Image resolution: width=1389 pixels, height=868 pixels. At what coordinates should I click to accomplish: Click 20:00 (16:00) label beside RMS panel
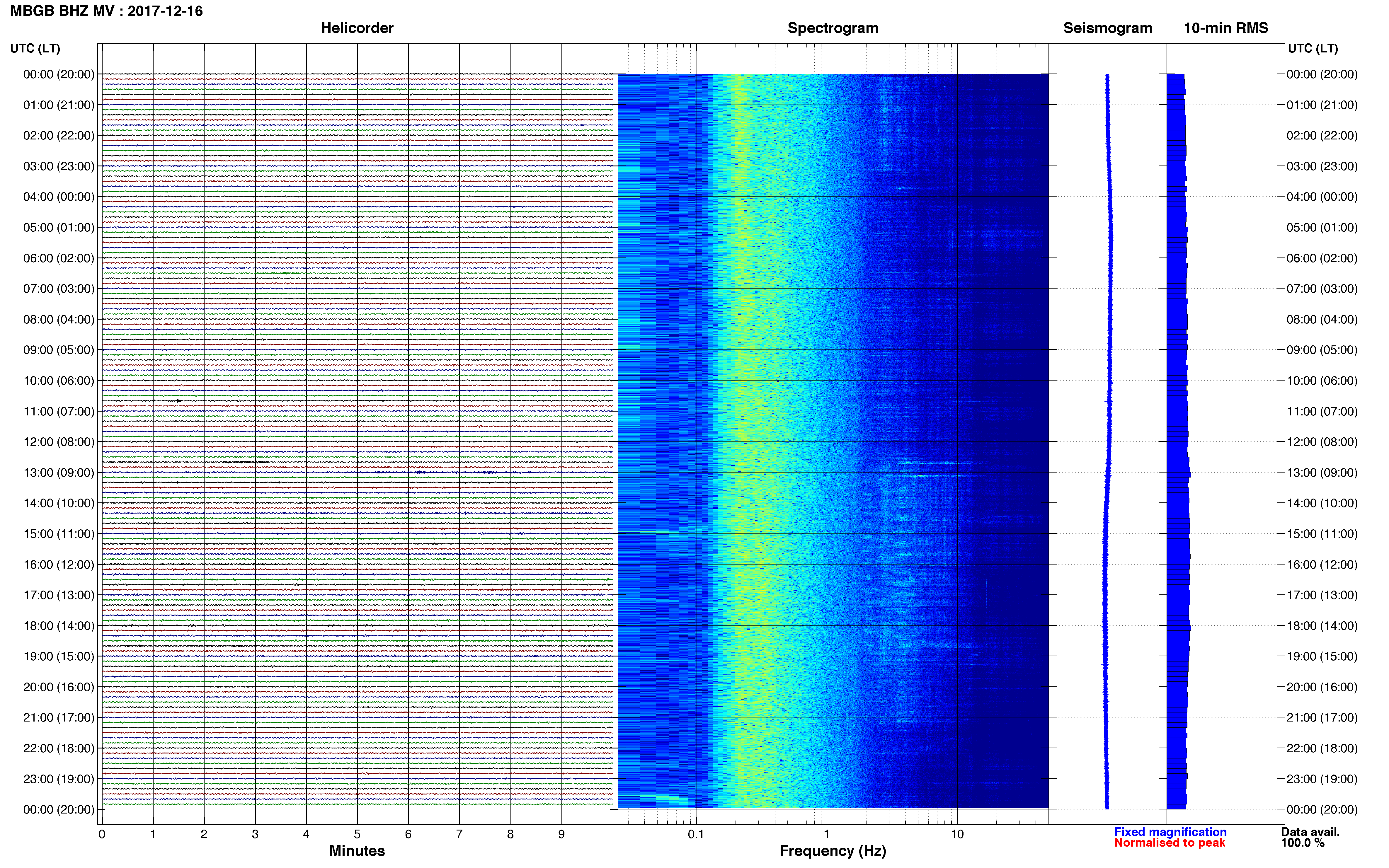pyautogui.click(x=1322, y=687)
